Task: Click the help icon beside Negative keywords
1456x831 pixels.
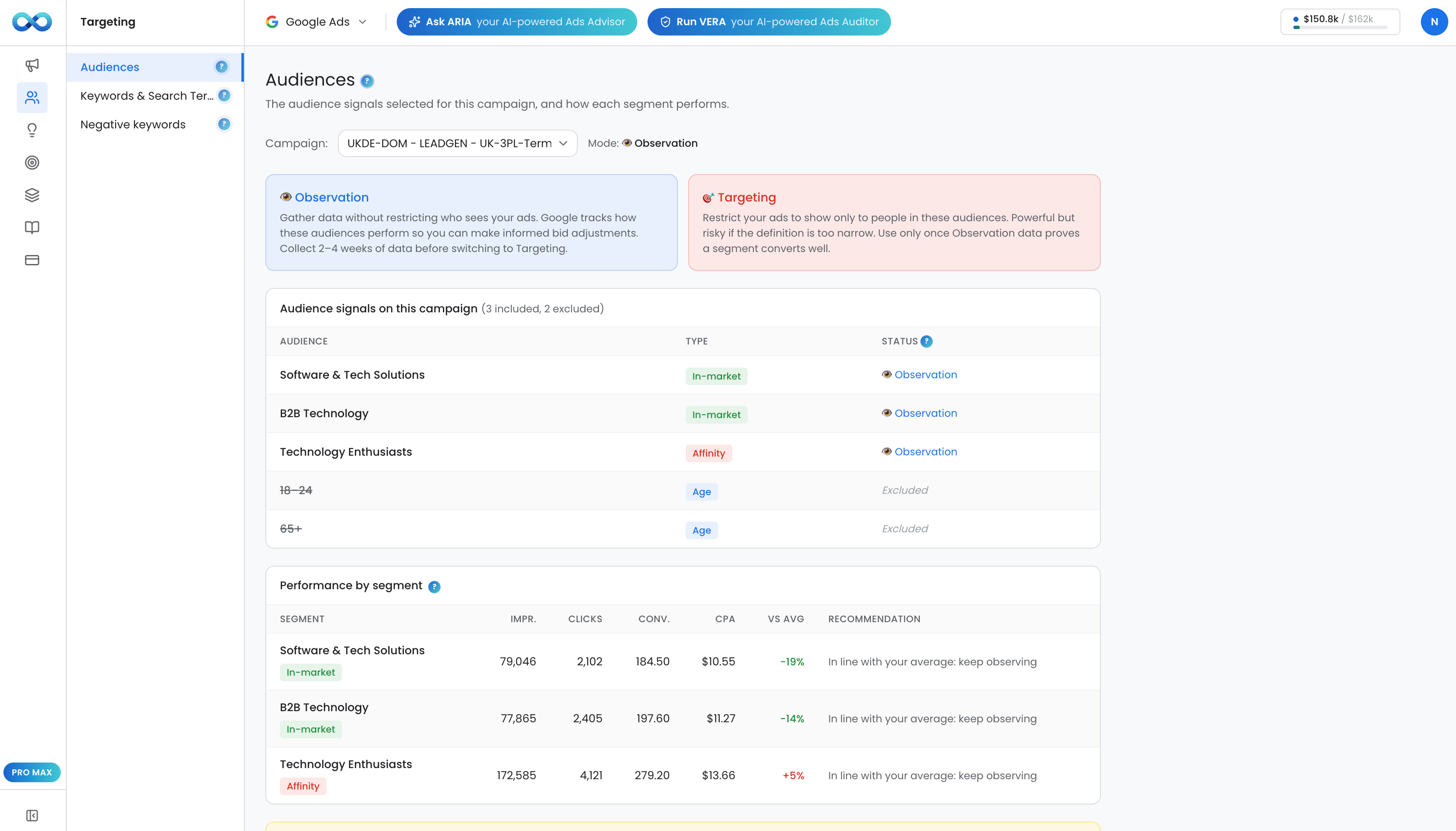Action: pyautogui.click(x=224, y=124)
